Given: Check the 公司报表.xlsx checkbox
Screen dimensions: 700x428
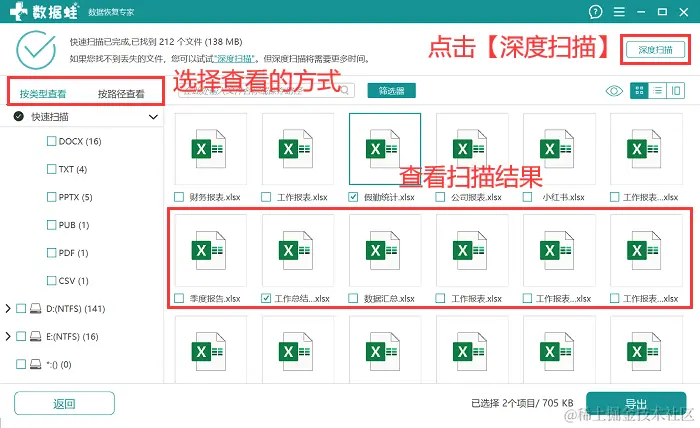Looking at the screenshot, I should click(x=440, y=197).
